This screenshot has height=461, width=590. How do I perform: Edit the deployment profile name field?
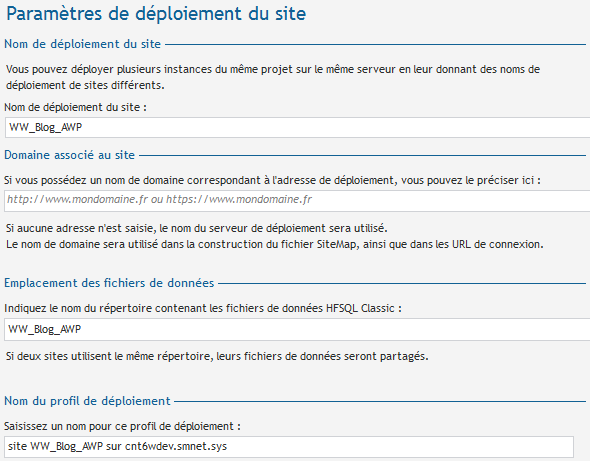click(289, 447)
